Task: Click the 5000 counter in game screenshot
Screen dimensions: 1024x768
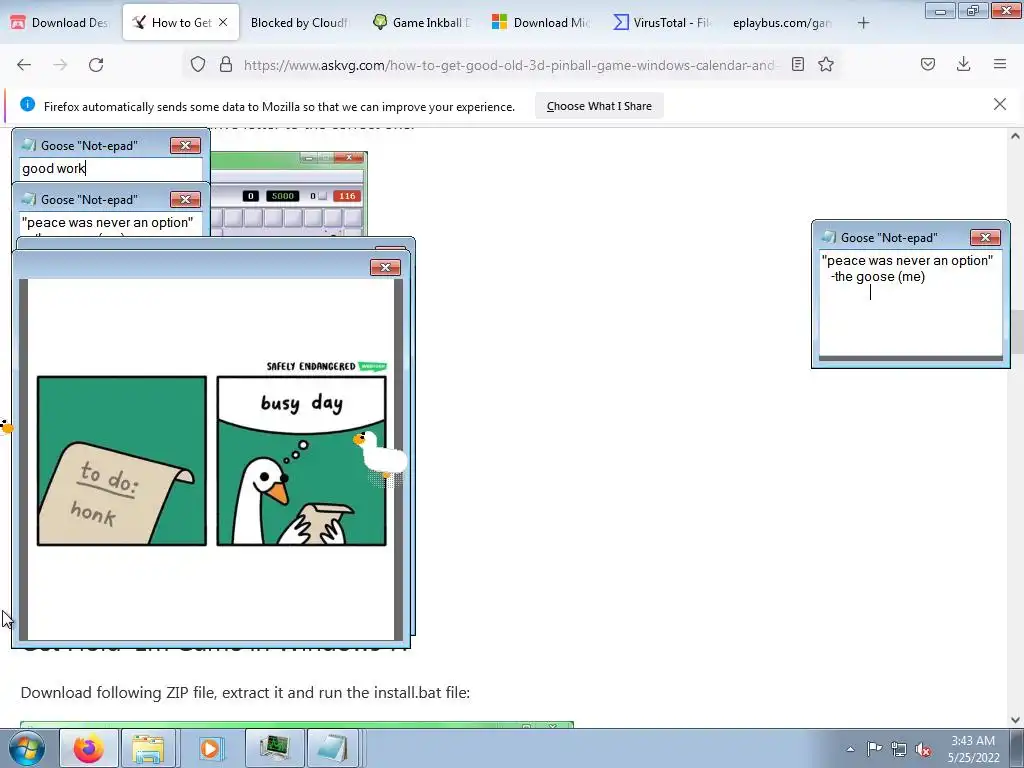Action: 283,196
